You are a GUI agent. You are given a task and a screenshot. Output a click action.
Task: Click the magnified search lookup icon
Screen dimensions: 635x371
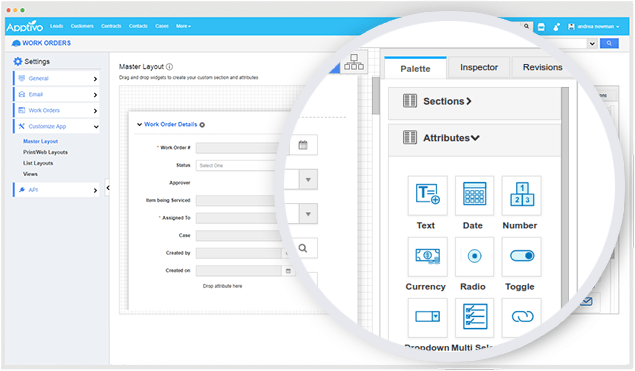[303, 248]
